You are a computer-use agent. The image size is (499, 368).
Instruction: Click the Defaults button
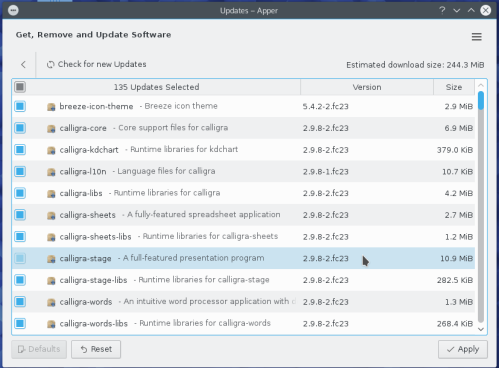pos(39,349)
